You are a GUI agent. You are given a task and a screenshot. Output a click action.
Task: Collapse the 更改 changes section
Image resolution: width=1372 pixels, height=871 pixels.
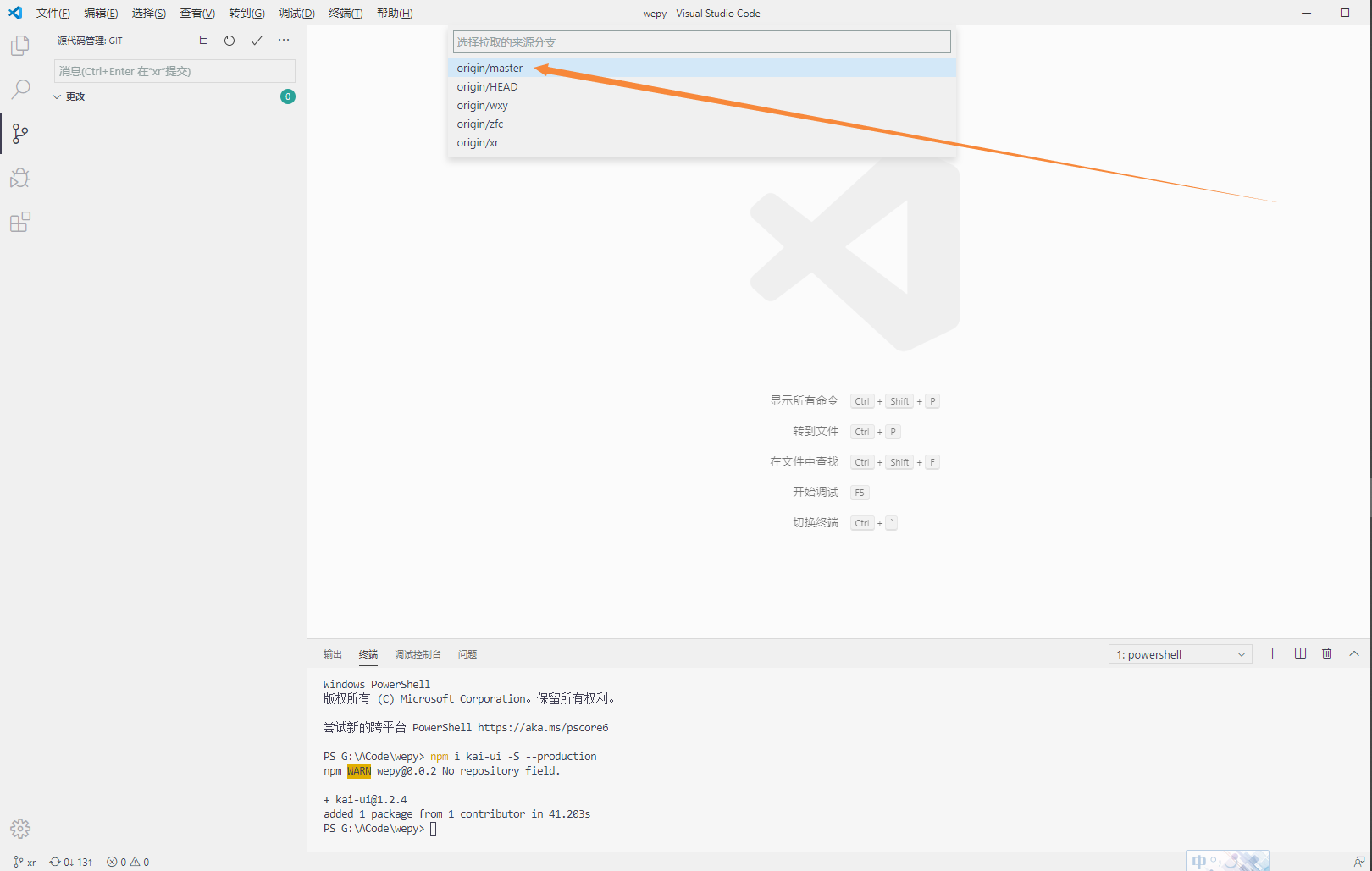click(69, 96)
